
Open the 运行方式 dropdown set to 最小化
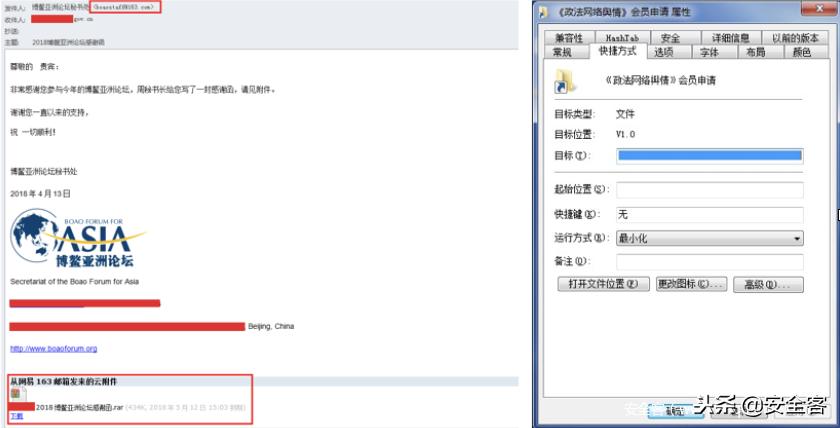point(709,238)
